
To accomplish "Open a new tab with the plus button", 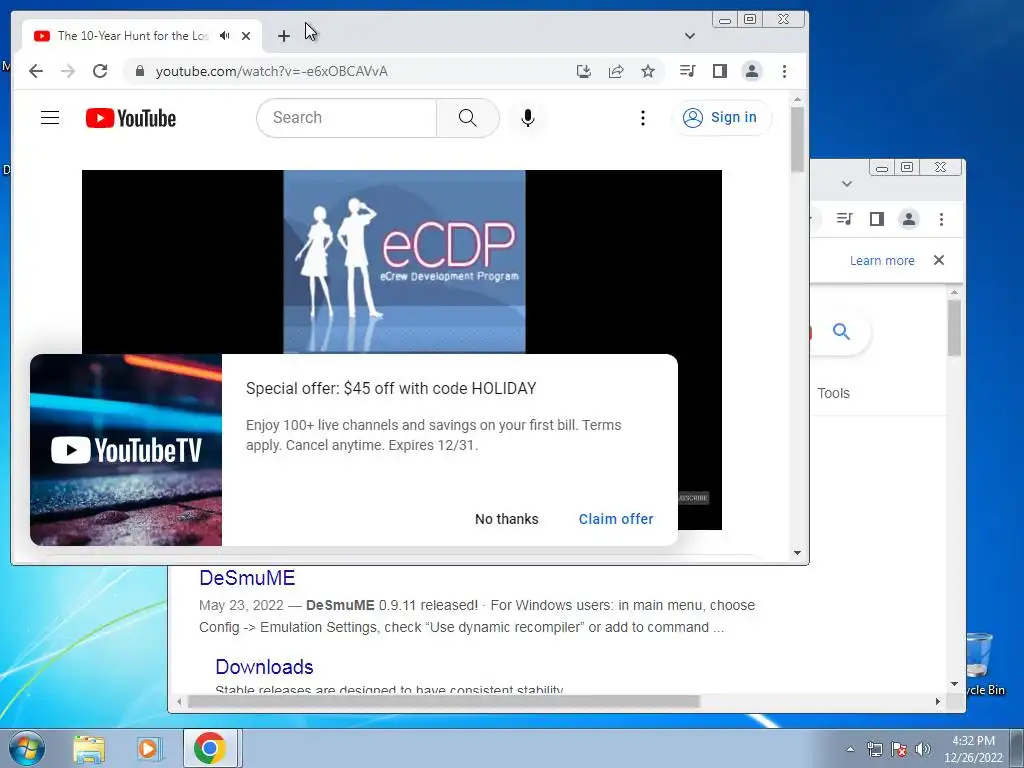I will pyautogui.click(x=283, y=36).
